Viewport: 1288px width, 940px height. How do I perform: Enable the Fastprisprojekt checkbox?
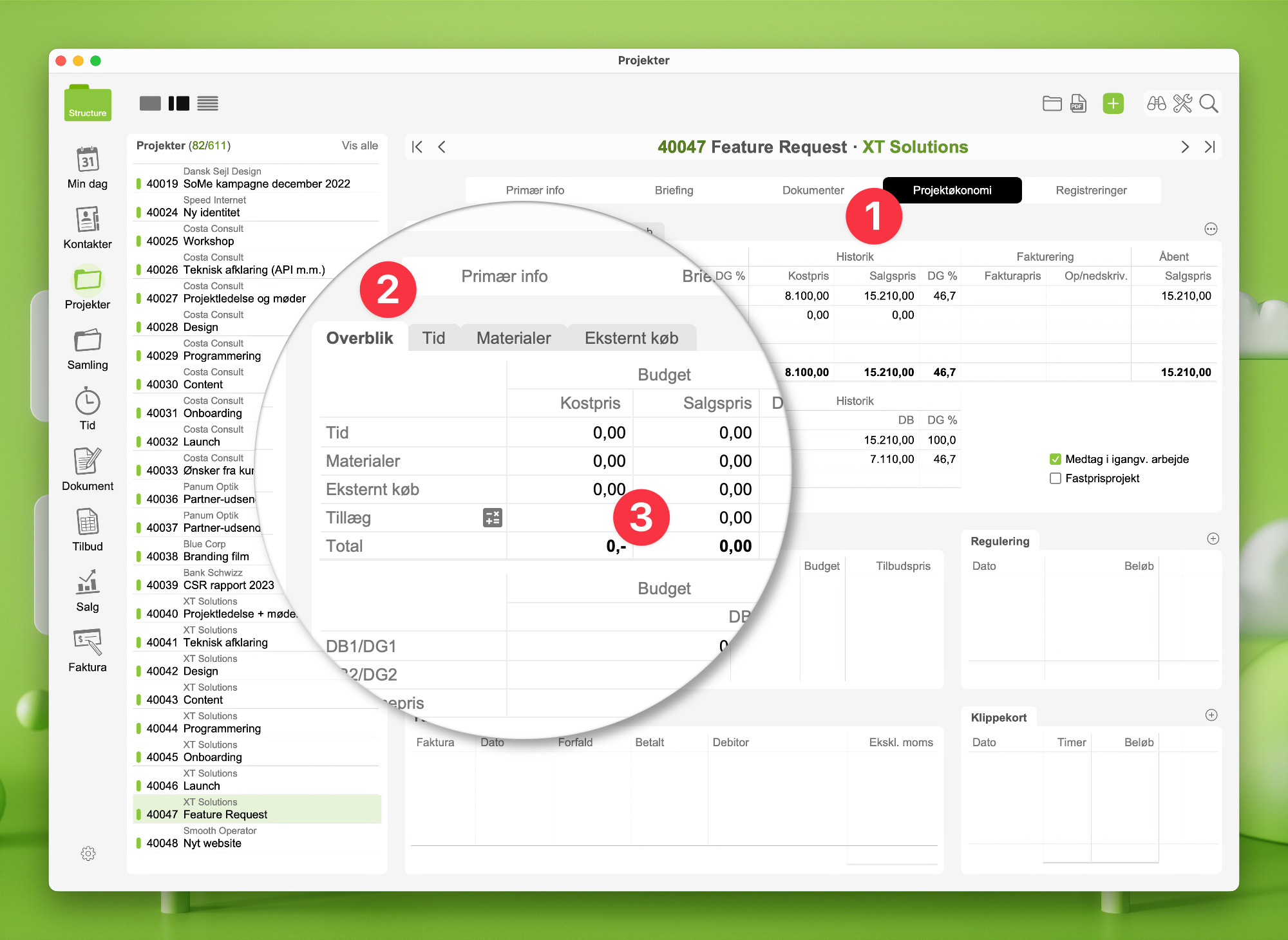tap(1055, 478)
